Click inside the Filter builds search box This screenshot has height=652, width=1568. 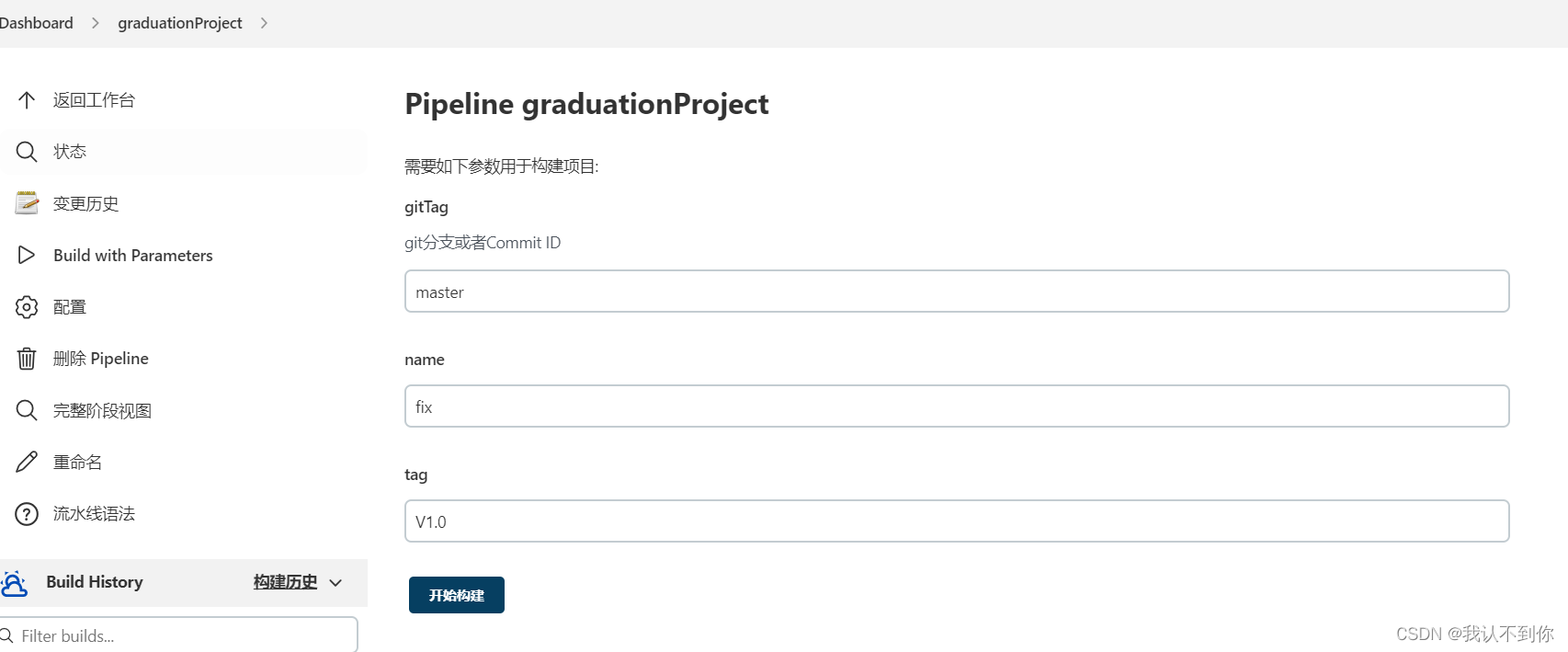point(178,635)
